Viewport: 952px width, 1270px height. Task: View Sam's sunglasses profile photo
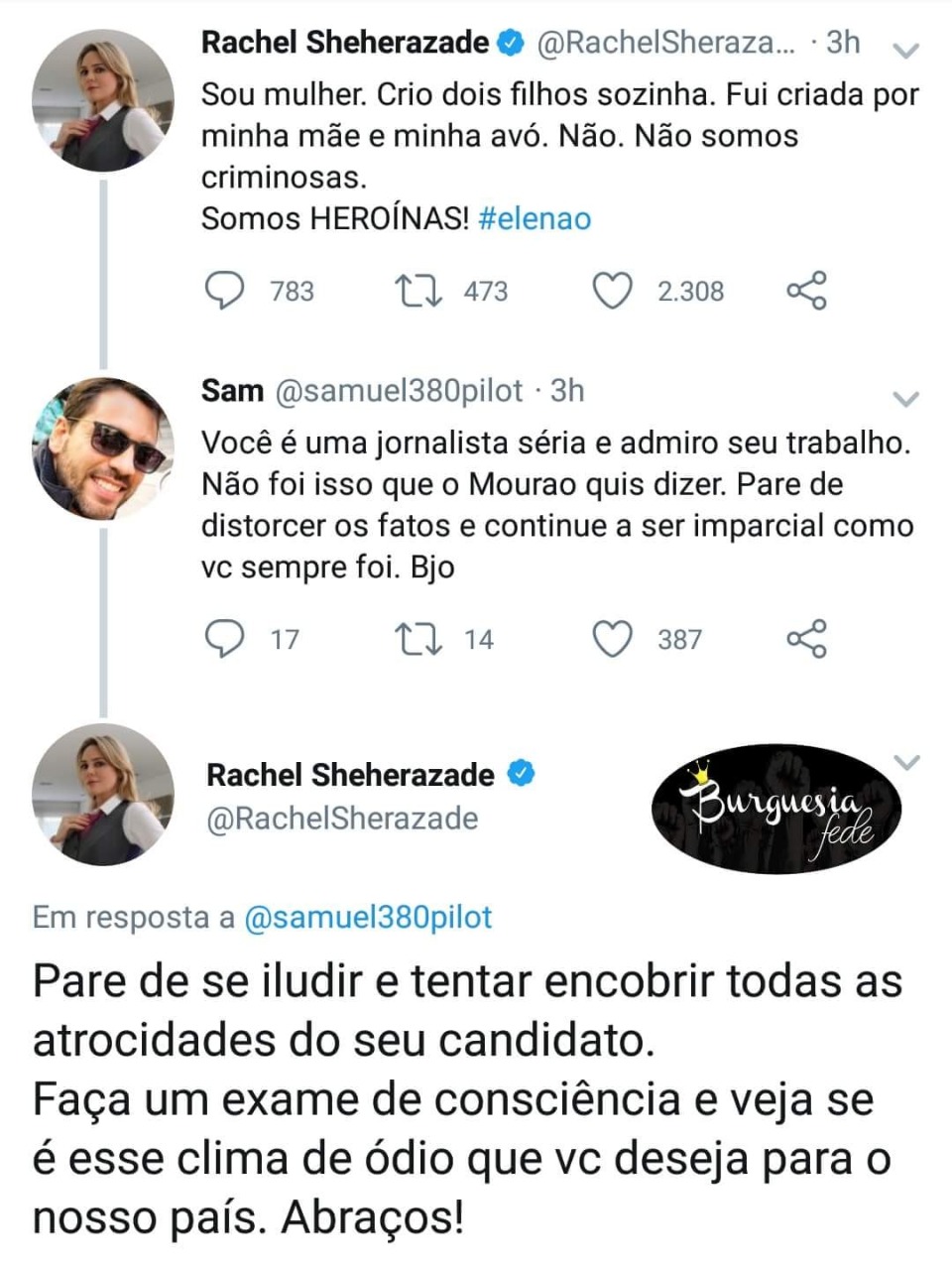[103, 448]
